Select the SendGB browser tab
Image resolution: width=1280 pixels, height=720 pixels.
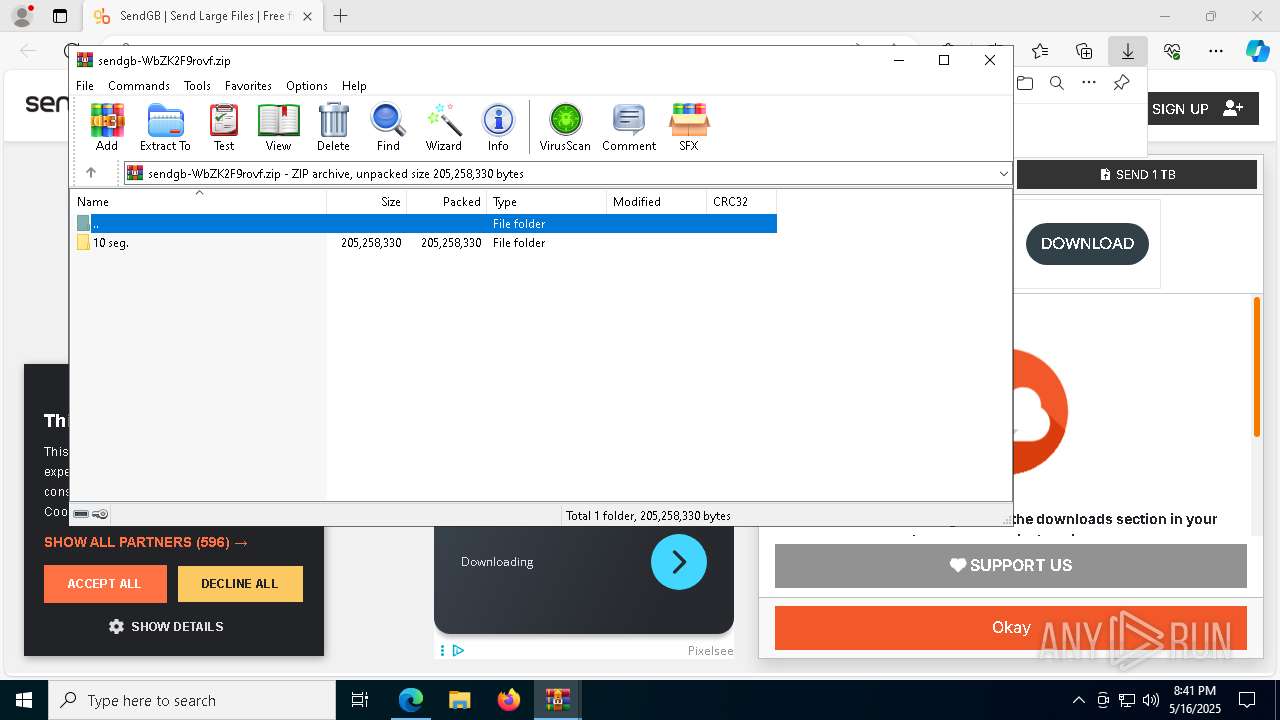203,16
